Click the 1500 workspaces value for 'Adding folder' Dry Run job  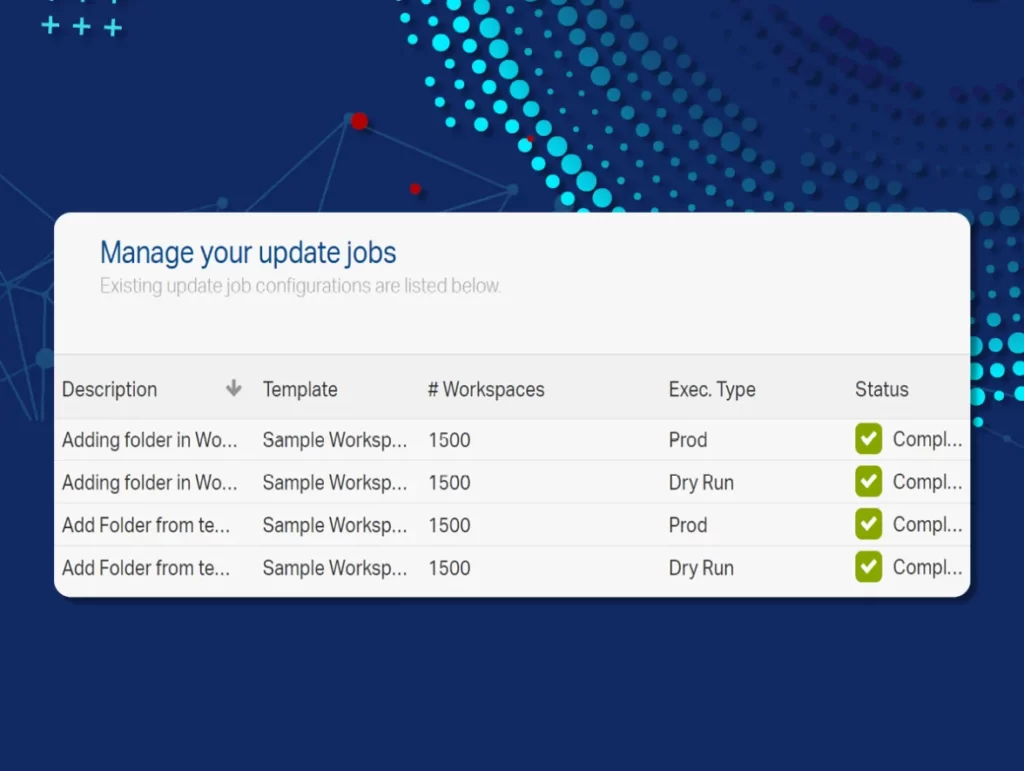click(449, 482)
